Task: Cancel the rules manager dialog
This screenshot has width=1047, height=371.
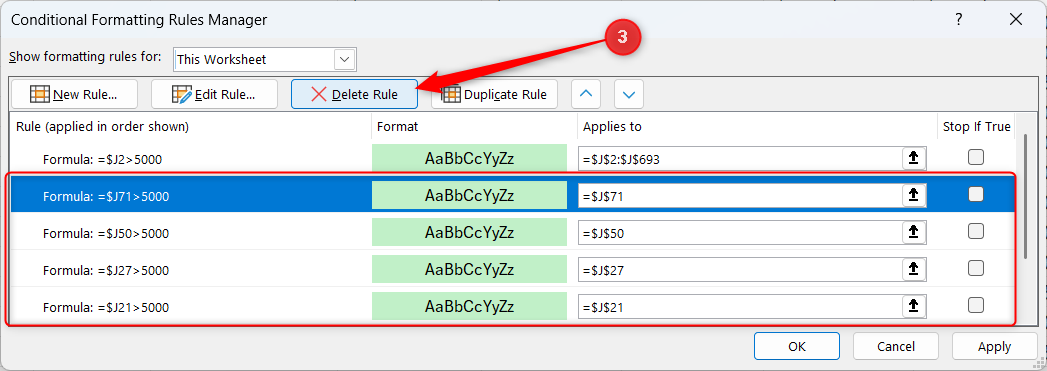Action: click(895, 346)
